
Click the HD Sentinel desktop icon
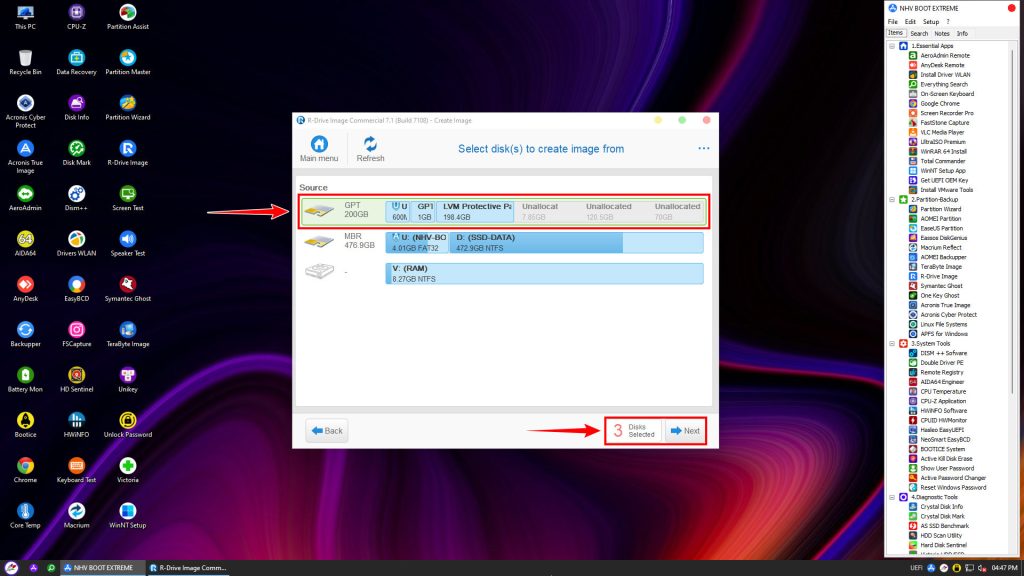coord(76,379)
